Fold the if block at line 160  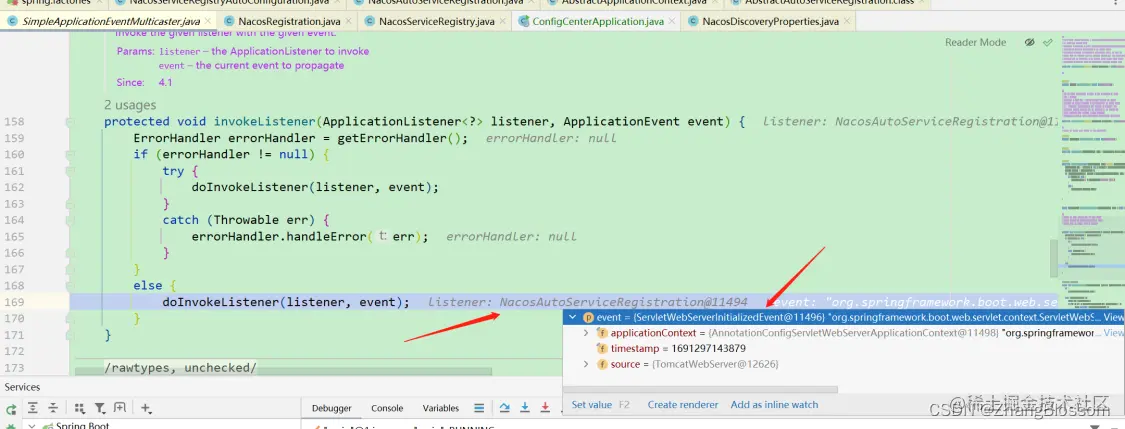70,154
